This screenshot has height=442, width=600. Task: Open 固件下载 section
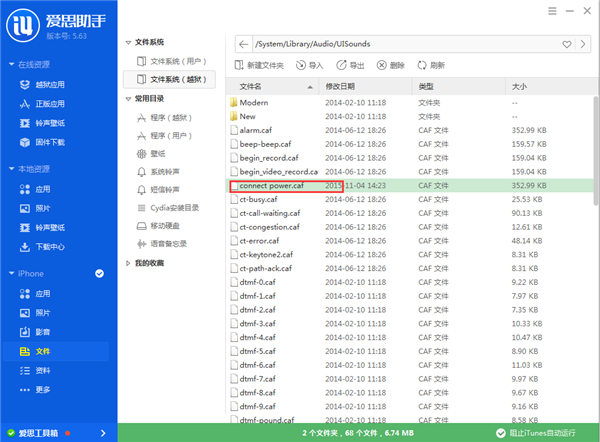pyautogui.click(x=42, y=142)
